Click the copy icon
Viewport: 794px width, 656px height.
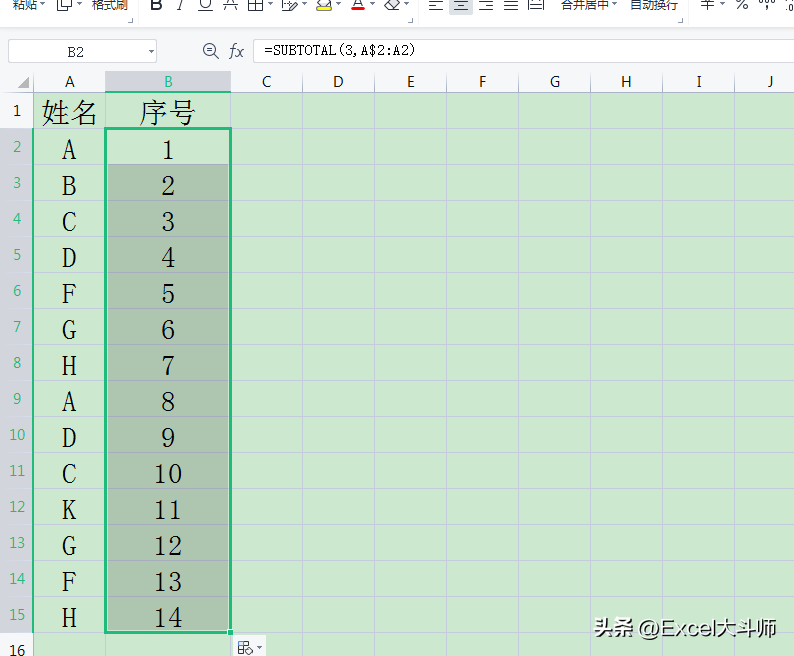pos(65,6)
